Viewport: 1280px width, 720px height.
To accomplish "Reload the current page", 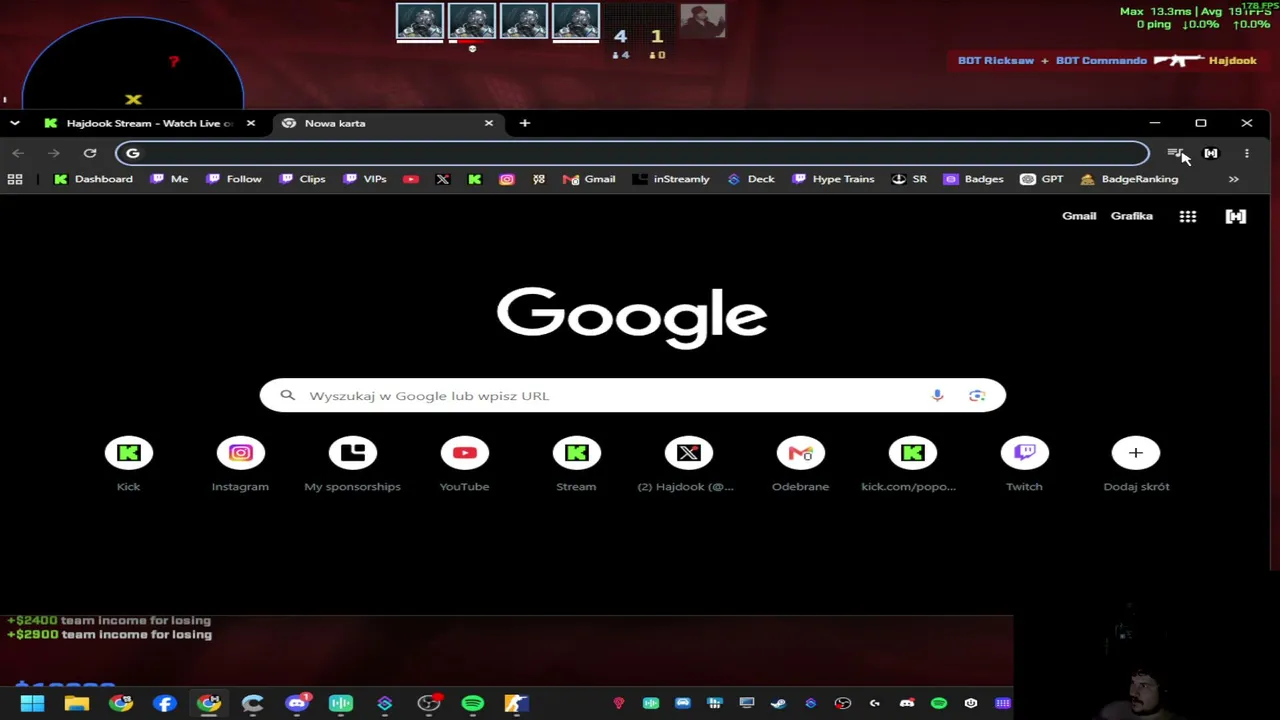I will 90,153.
